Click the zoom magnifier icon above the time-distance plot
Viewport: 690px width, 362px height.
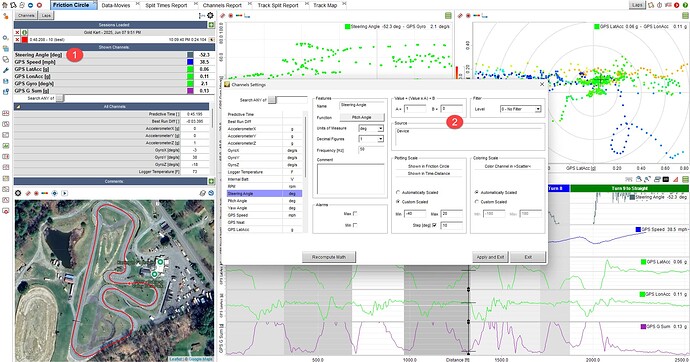pyautogui.click(x=639, y=179)
